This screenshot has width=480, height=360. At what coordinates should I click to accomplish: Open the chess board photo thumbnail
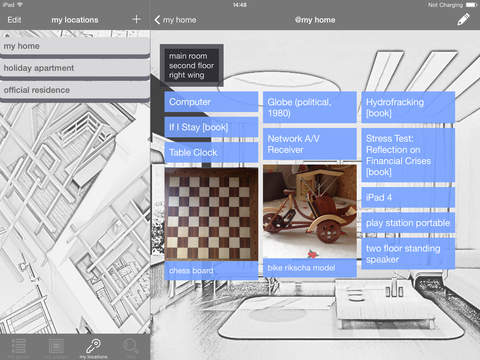click(211, 214)
